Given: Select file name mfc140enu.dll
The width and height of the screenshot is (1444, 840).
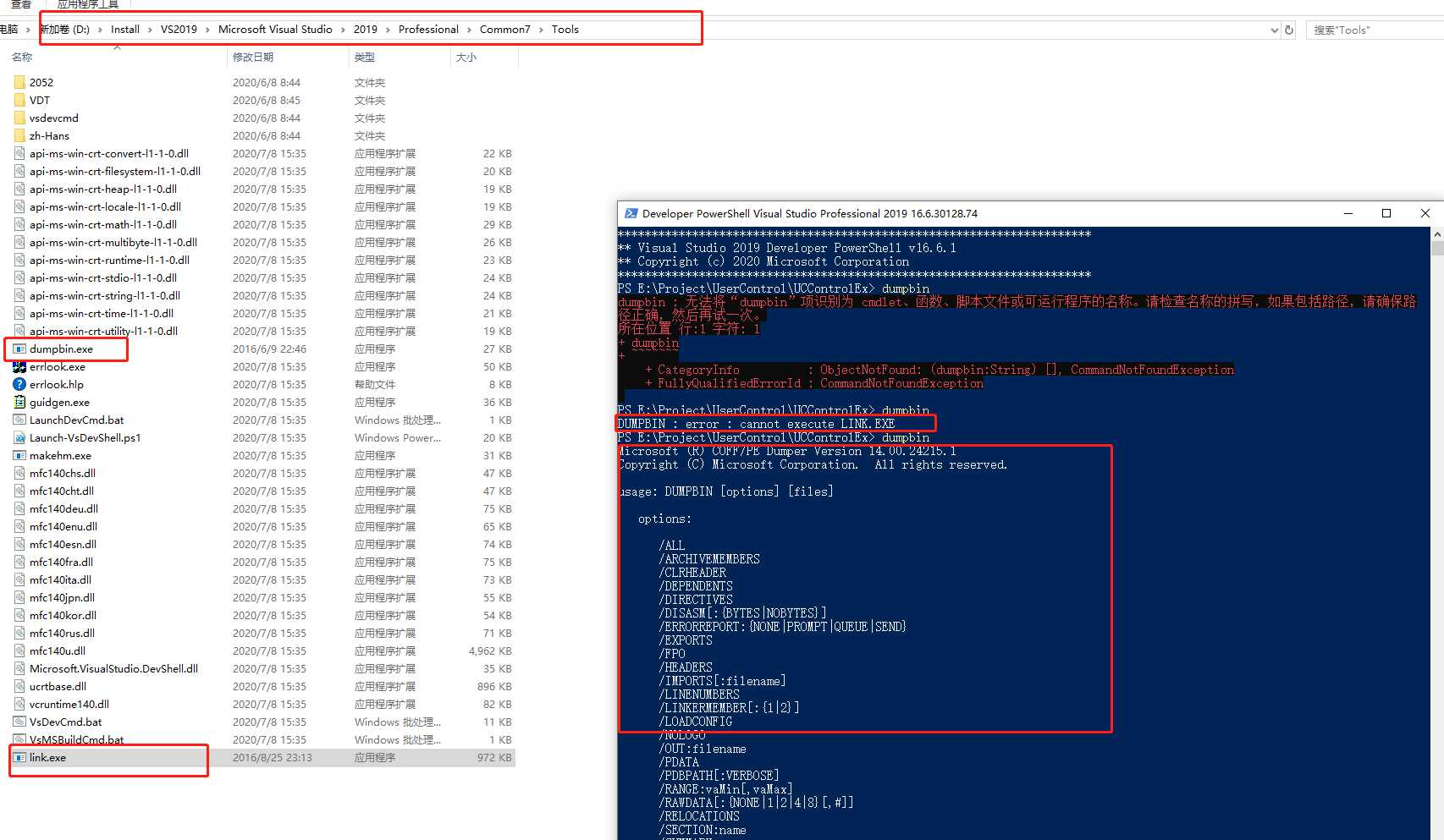Looking at the screenshot, I should pos(63,526).
